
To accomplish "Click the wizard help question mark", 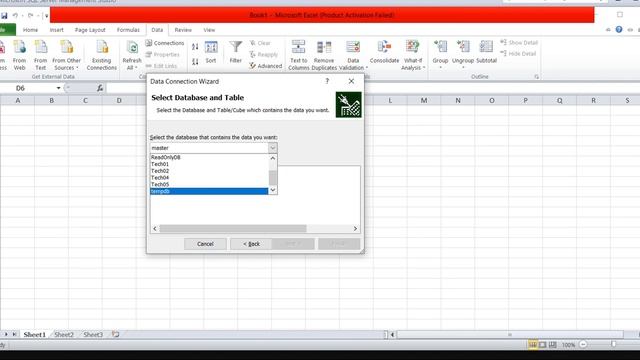I will click(327, 81).
